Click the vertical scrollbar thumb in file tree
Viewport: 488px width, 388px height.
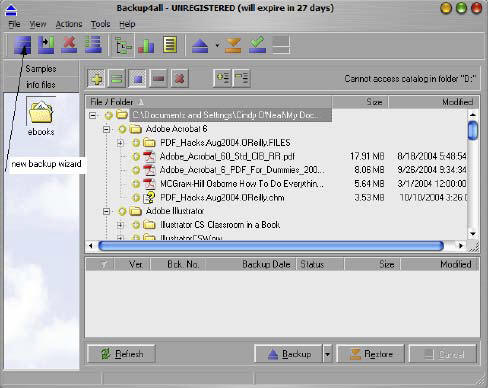click(473, 130)
